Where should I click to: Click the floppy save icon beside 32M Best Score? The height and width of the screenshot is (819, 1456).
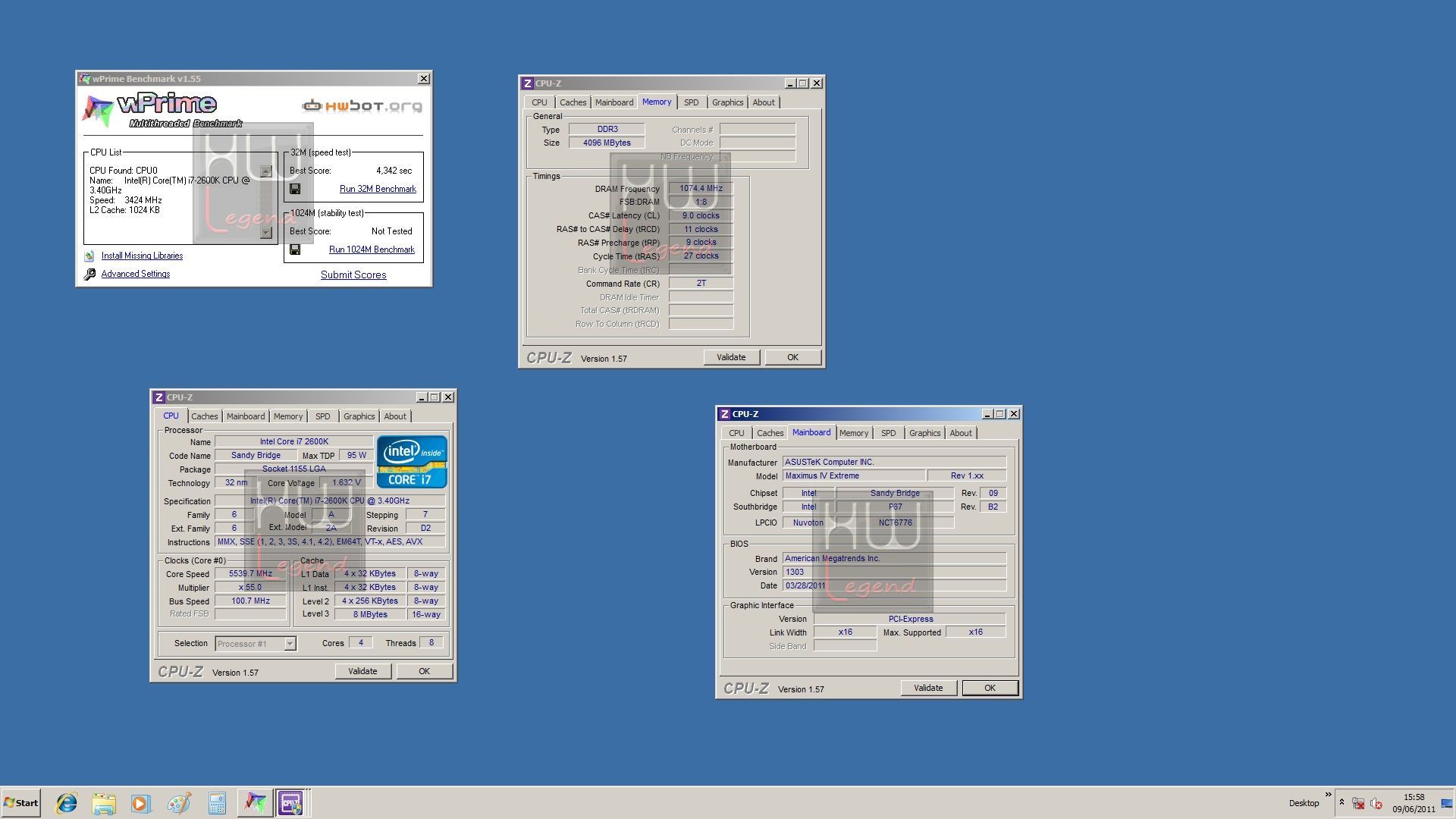tap(295, 189)
